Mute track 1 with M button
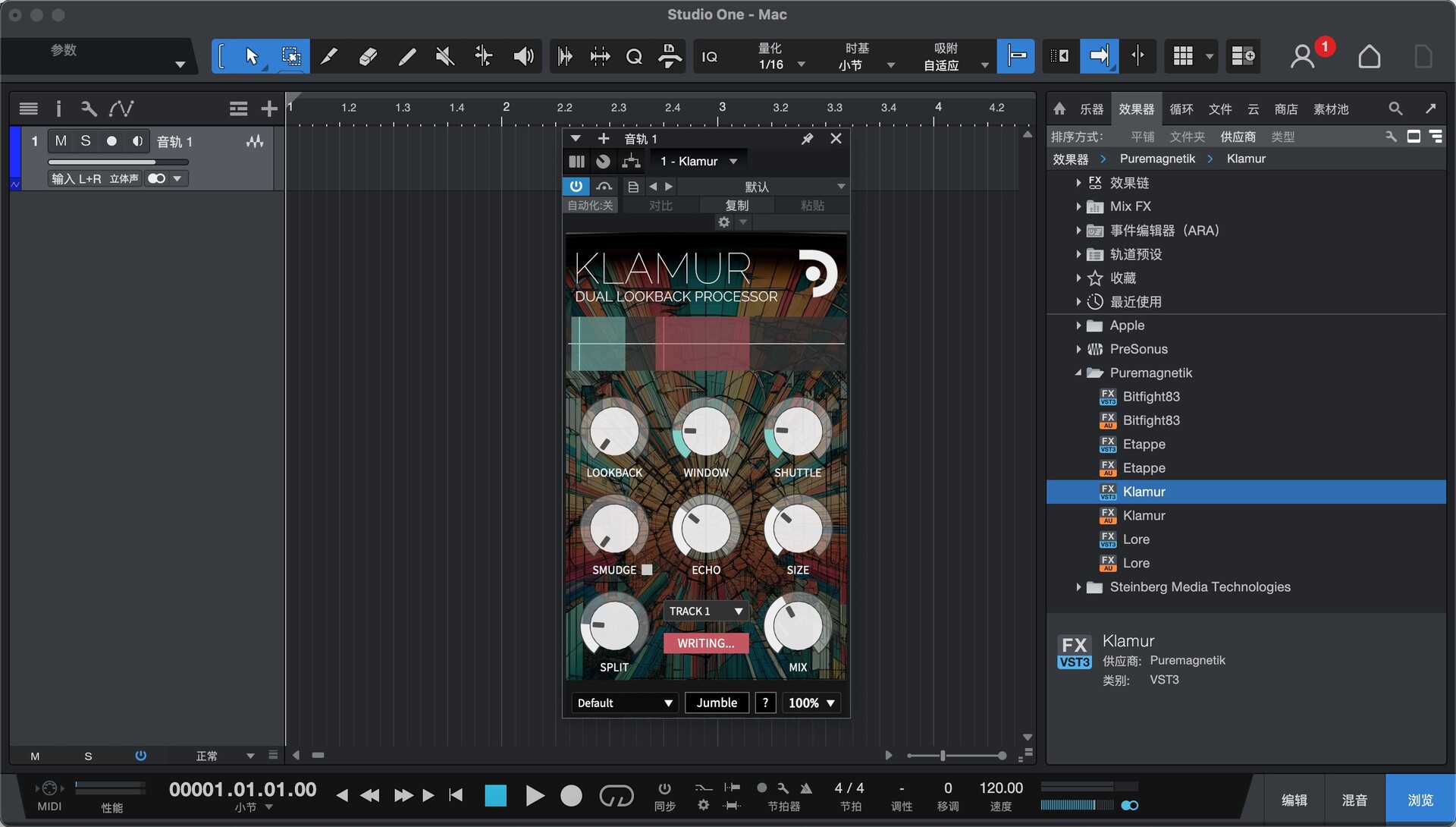Screen dimensions: 1456x827 (x=61, y=141)
